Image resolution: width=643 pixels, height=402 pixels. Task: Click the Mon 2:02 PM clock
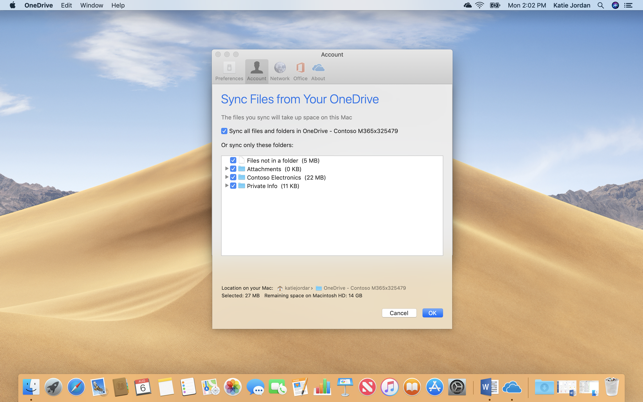[527, 5]
